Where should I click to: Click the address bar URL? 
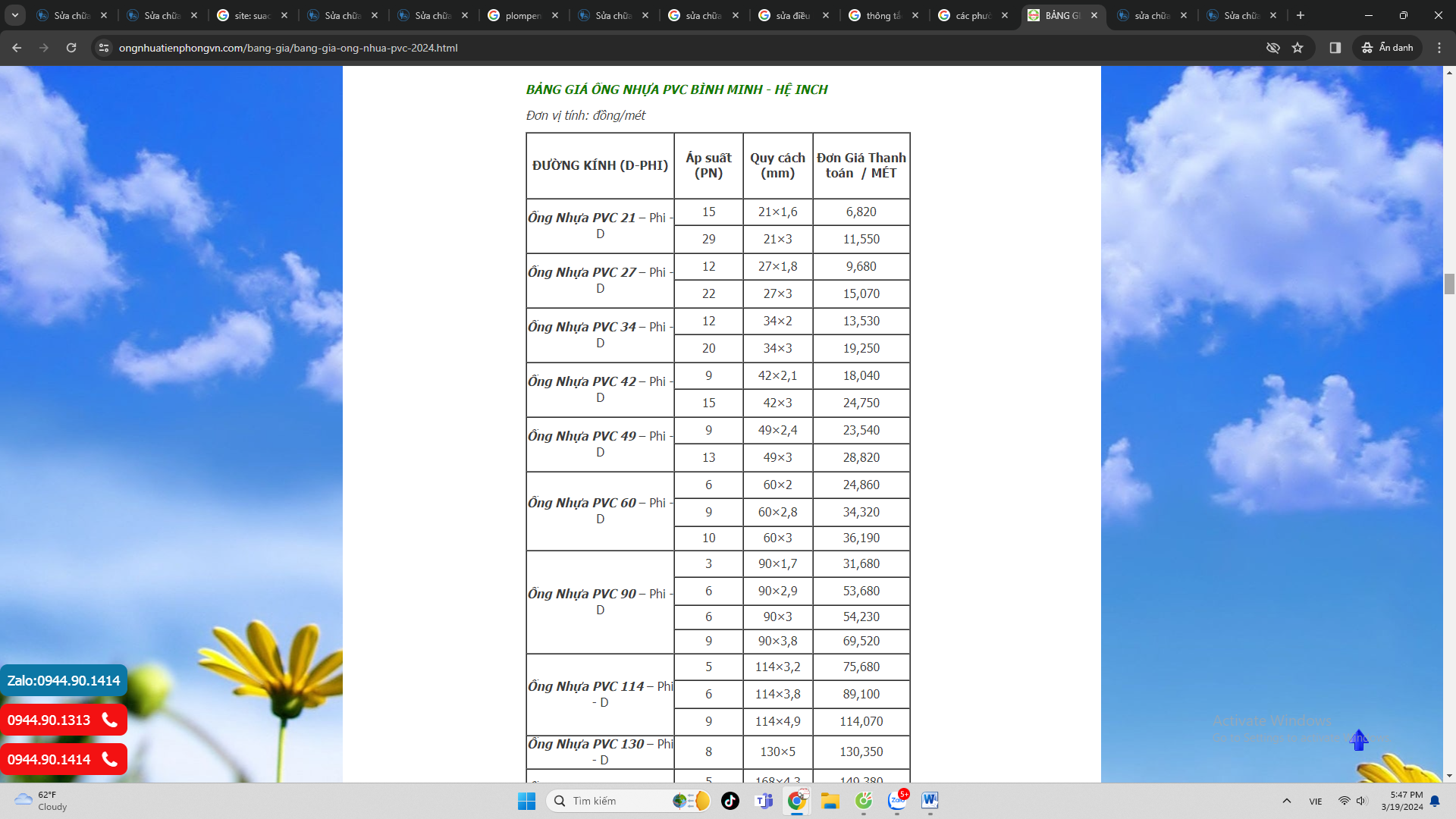click(288, 48)
